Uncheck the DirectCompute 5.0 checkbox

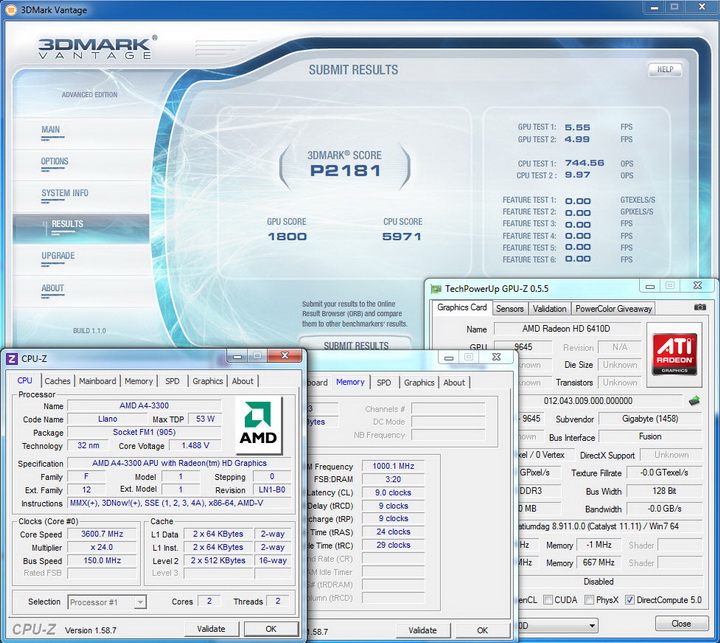(629, 600)
